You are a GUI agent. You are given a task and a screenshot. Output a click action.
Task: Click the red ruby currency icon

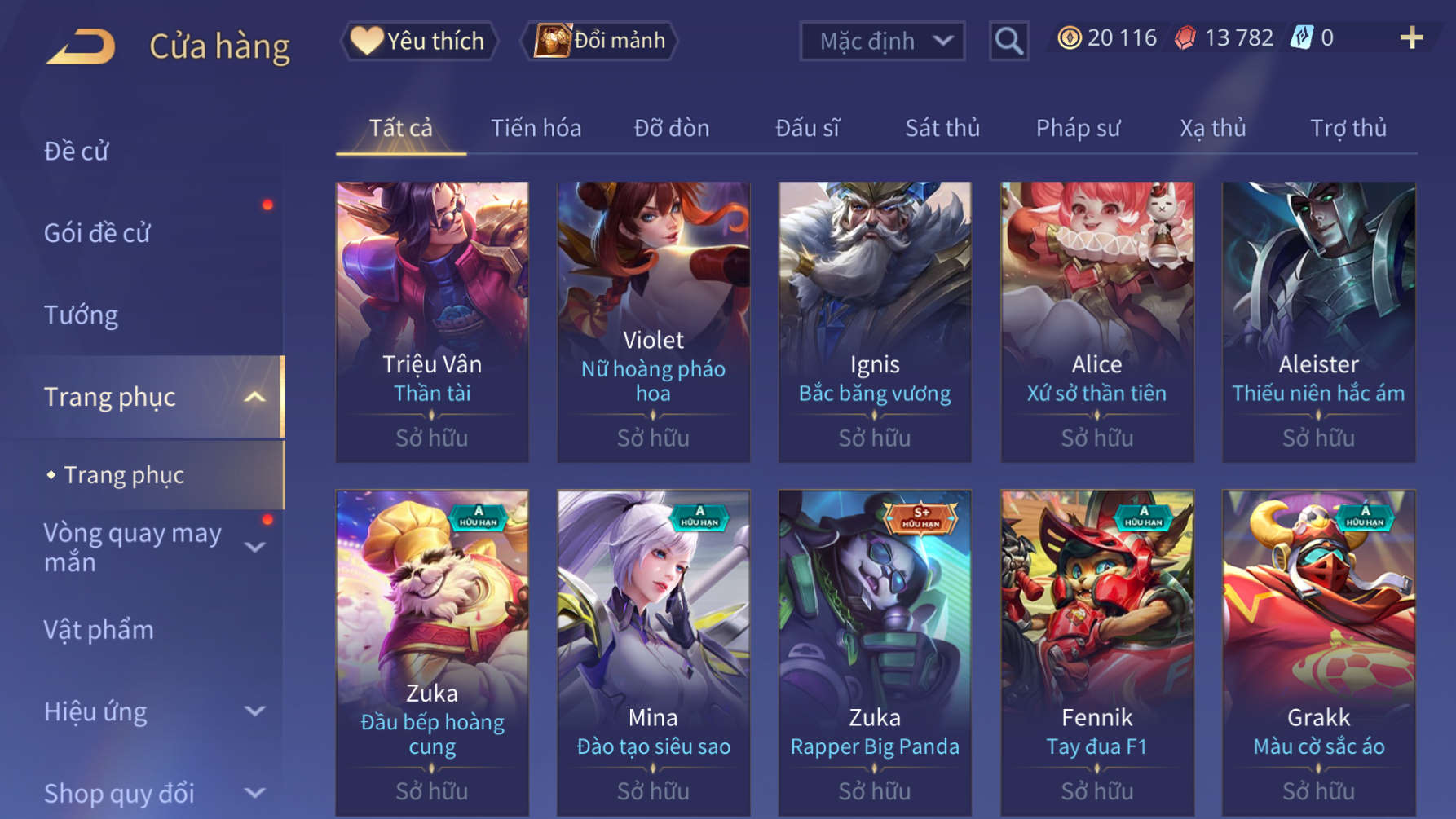click(x=1185, y=38)
